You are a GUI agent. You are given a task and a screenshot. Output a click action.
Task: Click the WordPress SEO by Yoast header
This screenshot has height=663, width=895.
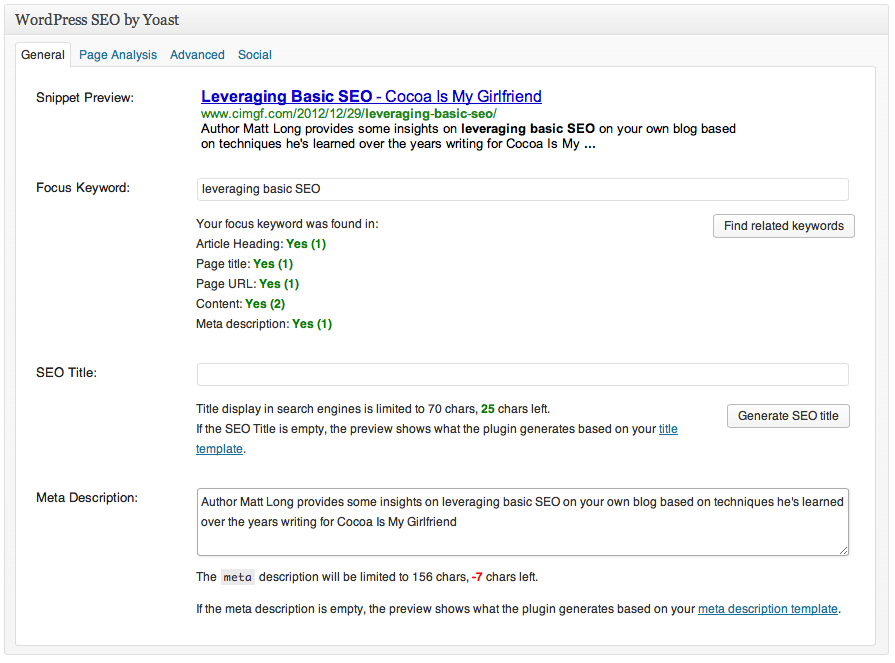[x=97, y=20]
